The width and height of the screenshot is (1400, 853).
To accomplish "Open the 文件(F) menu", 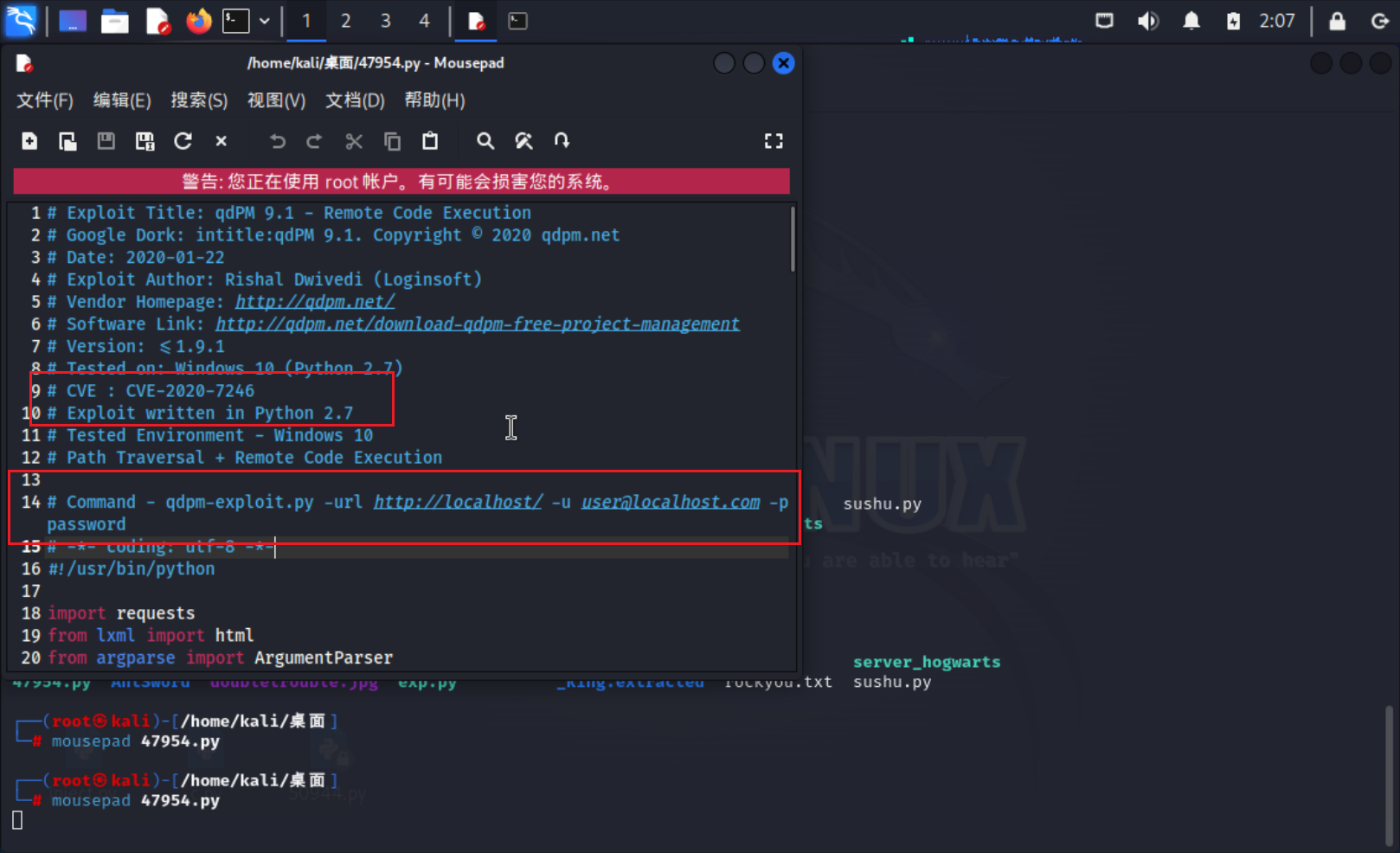I will point(45,100).
